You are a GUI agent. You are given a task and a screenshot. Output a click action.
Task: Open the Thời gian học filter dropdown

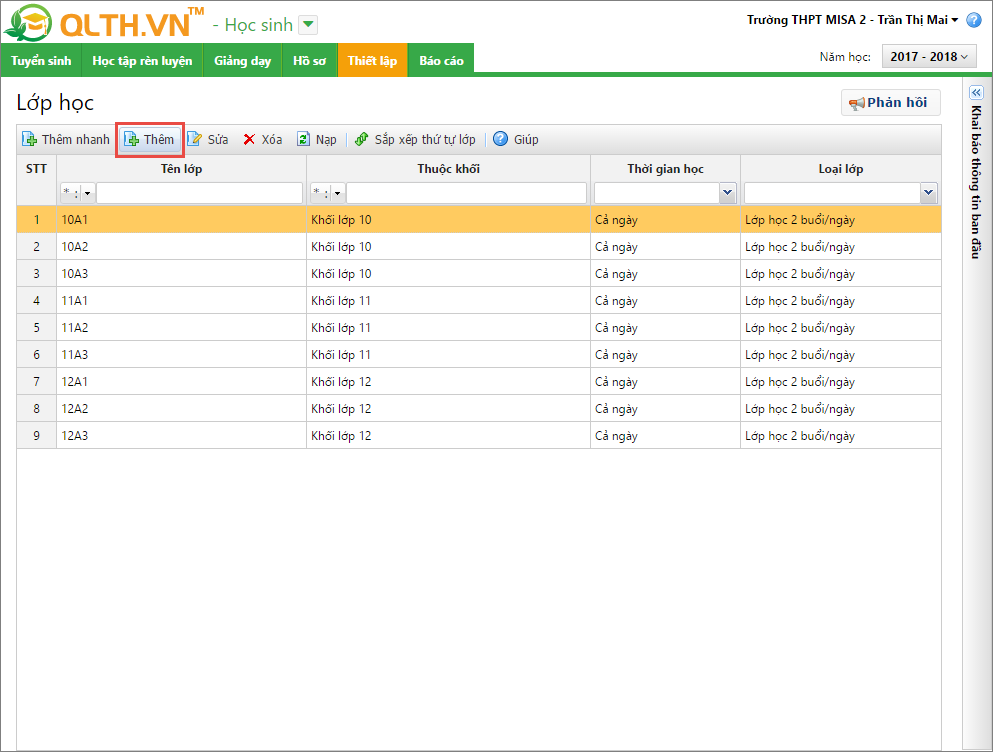click(x=728, y=193)
